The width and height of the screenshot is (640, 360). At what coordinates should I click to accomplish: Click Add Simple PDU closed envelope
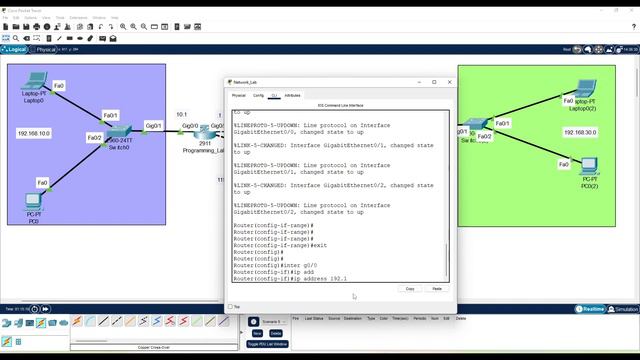pyautogui.click(x=102, y=38)
